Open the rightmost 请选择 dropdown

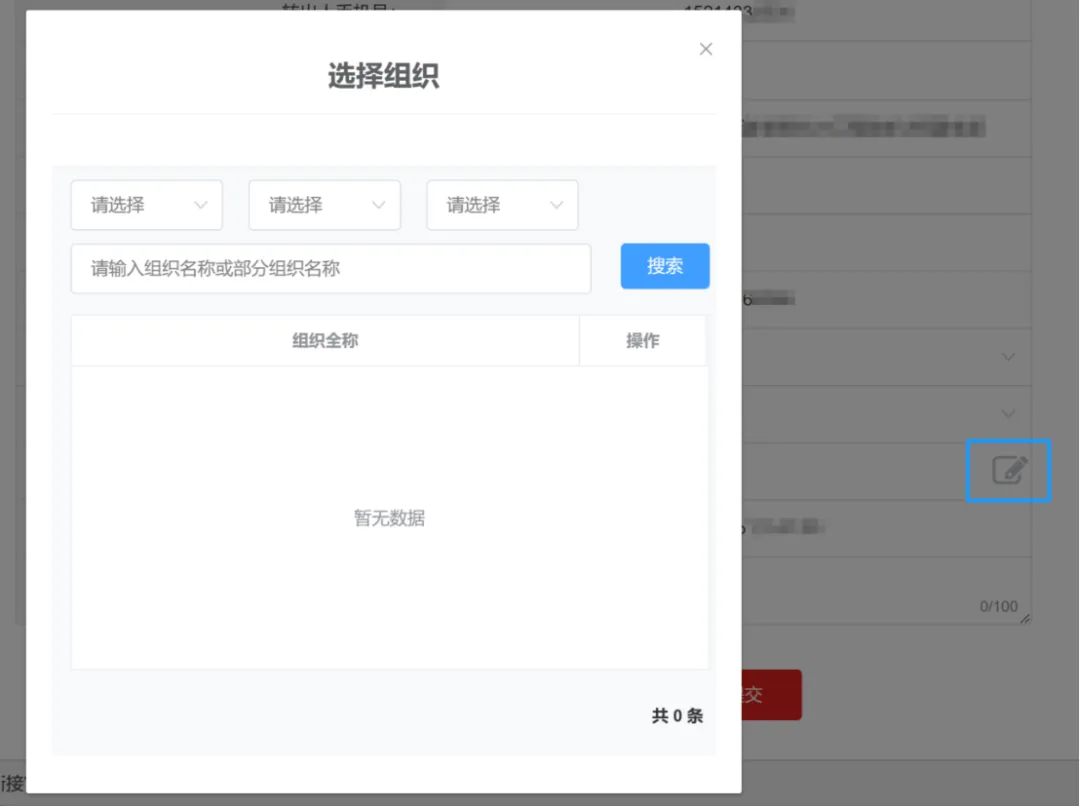[502, 205]
